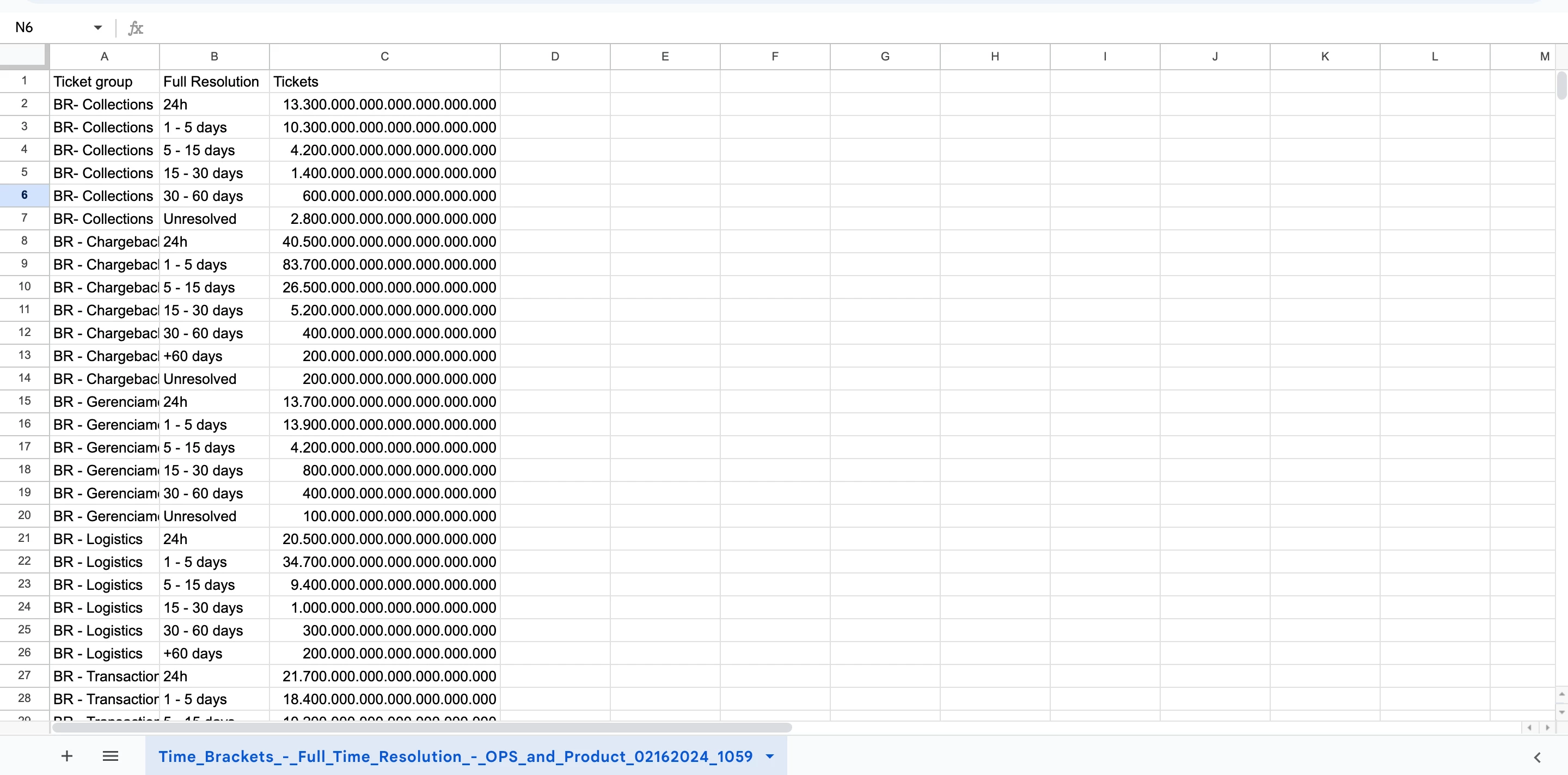Click the vertical scrollbar thumb
The width and height of the screenshot is (1568, 775).
tap(1561, 85)
